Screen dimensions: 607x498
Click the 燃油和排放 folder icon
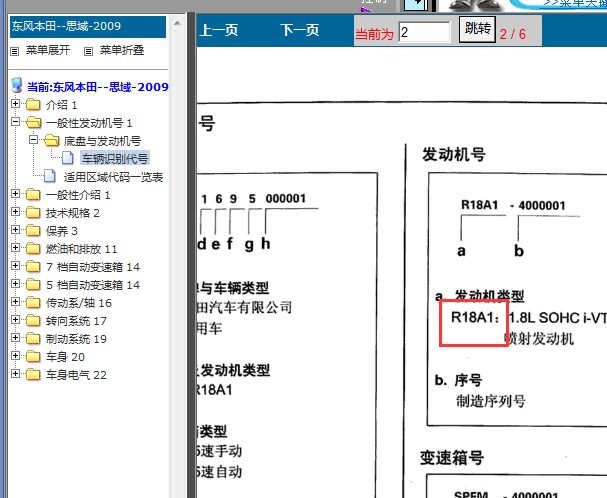(x=33, y=249)
